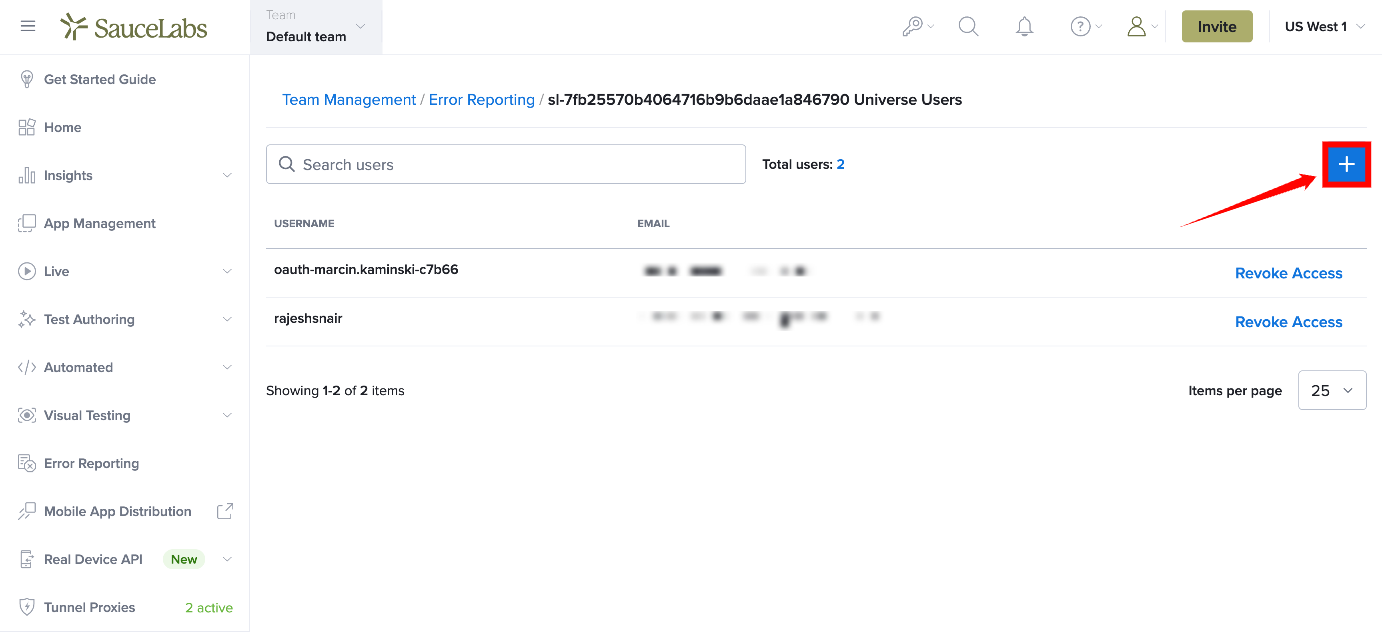This screenshot has width=1382, height=632.
Task: Open Mobile App Distribution in sidebar
Action: 118,512
